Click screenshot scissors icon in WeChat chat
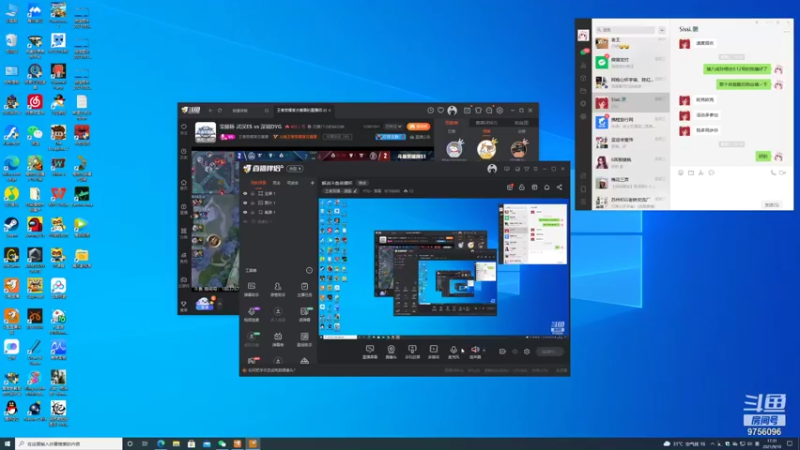 pyautogui.click(x=701, y=173)
